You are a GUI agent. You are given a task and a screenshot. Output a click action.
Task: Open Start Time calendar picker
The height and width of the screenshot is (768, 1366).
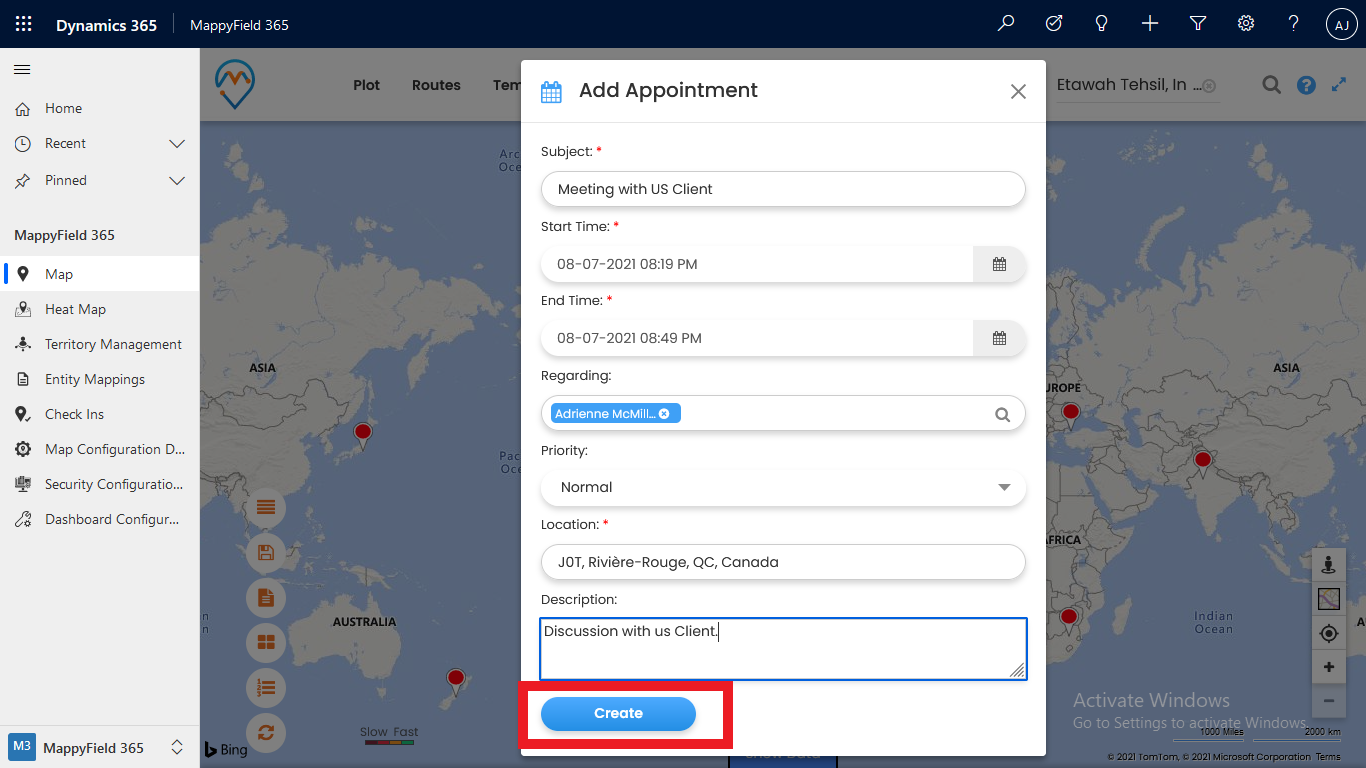pos(999,265)
